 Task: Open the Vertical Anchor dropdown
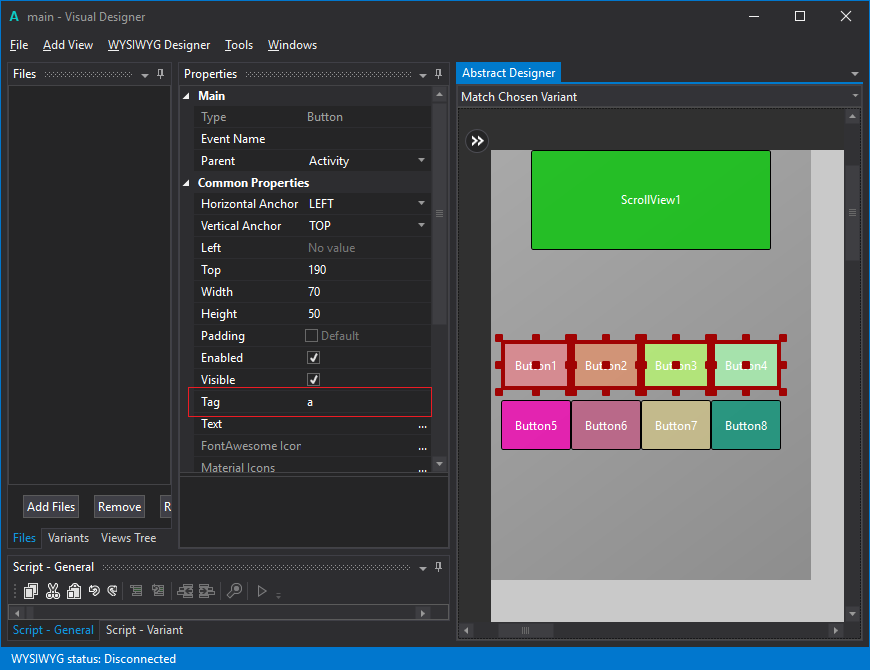[421, 225]
